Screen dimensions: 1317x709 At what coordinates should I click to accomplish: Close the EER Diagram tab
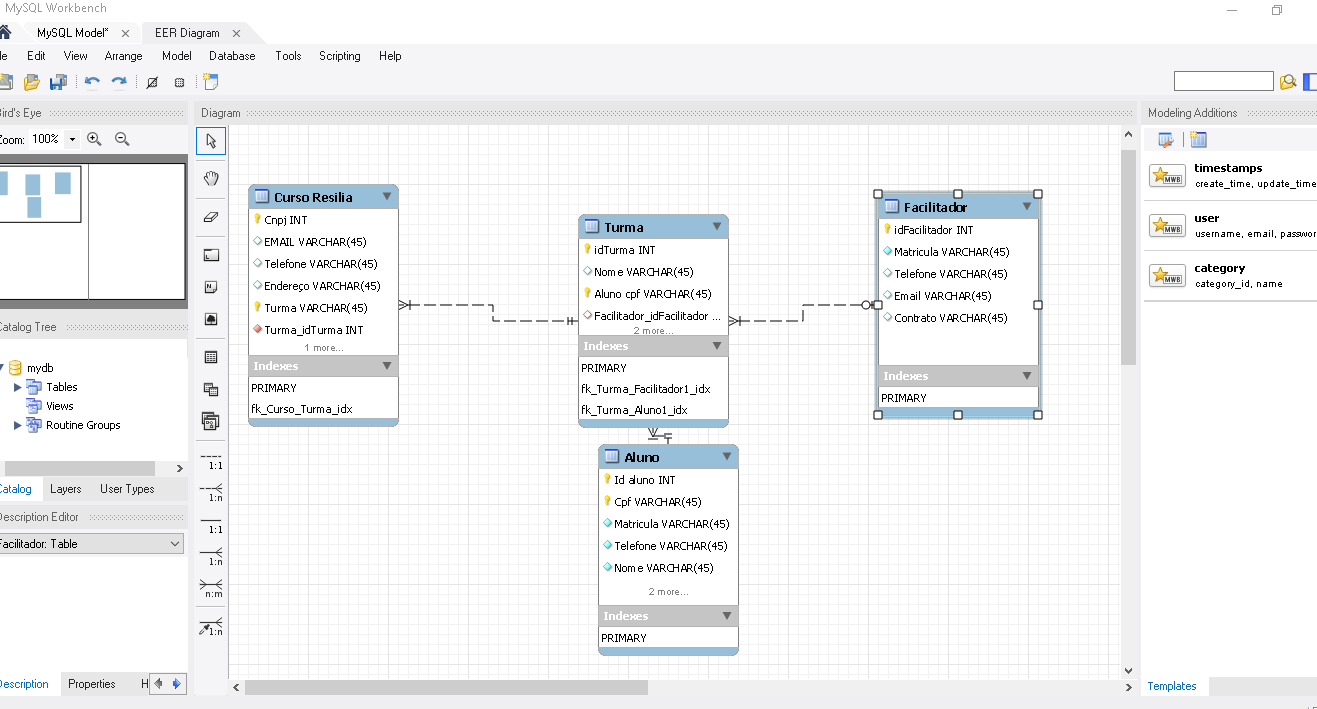236,33
